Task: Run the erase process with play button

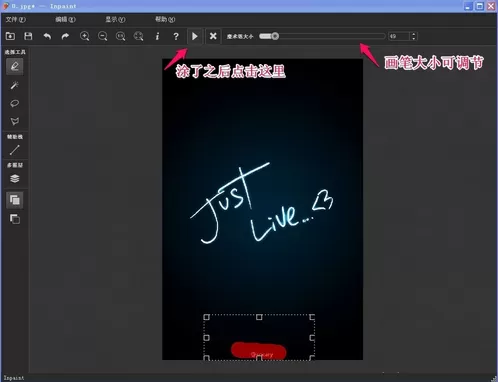Action: [195, 36]
